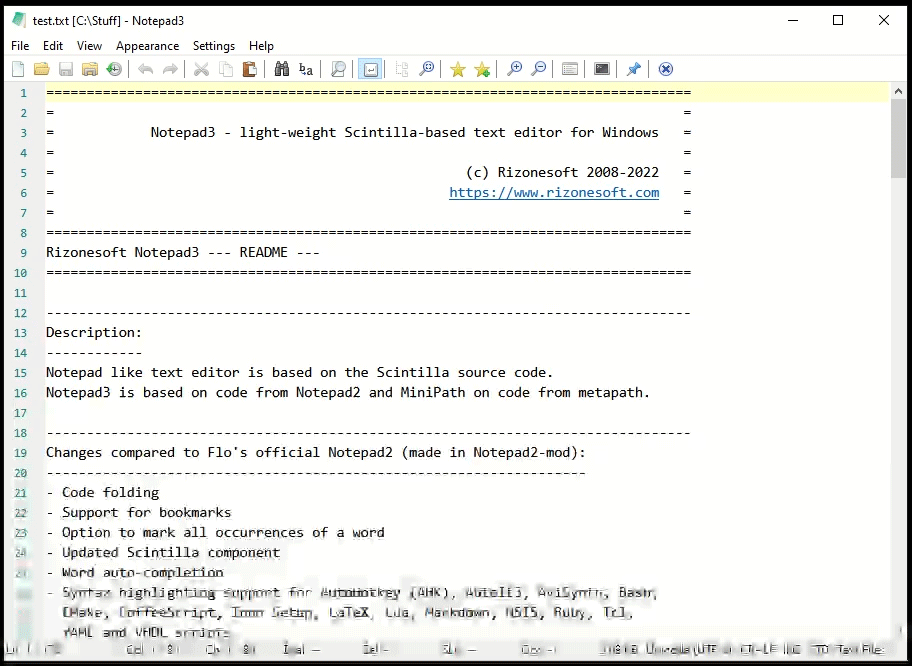Select the Replace tool
This screenshot has height=666, width=912.
(306, 68)
